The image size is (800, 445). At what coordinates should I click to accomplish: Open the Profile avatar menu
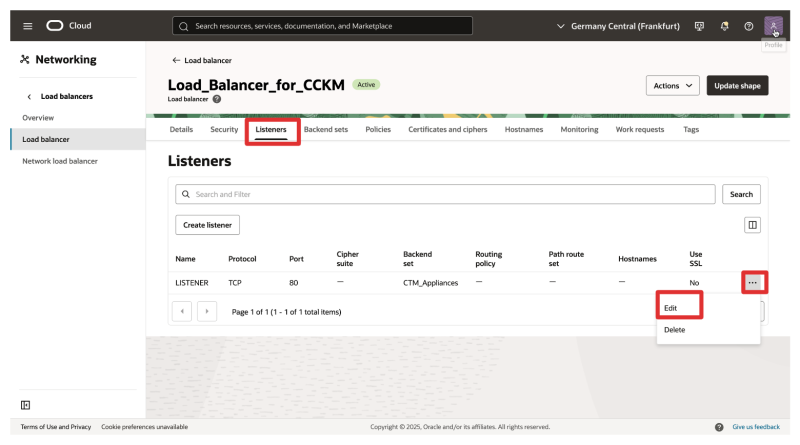click(x=774, y=26)
